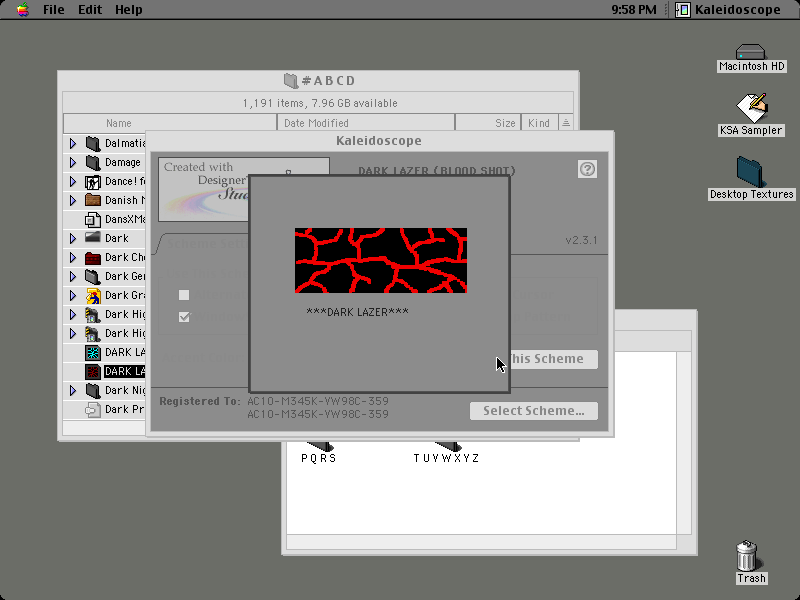Click the Dark Nig folder icon
Image resolution: width=800 pixels, height=600 pixels.
coord(92,391)
